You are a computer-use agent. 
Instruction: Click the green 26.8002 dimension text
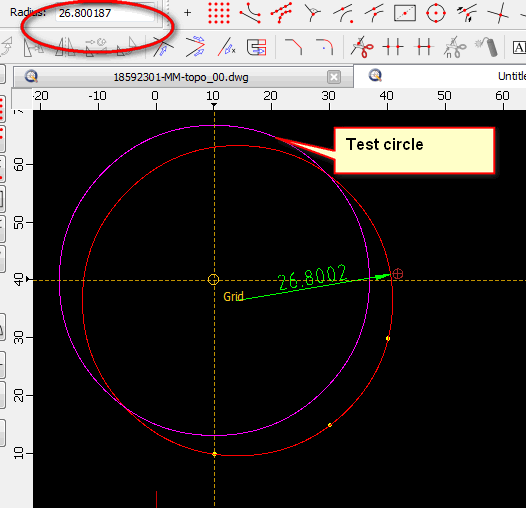[x=313, y=277]
